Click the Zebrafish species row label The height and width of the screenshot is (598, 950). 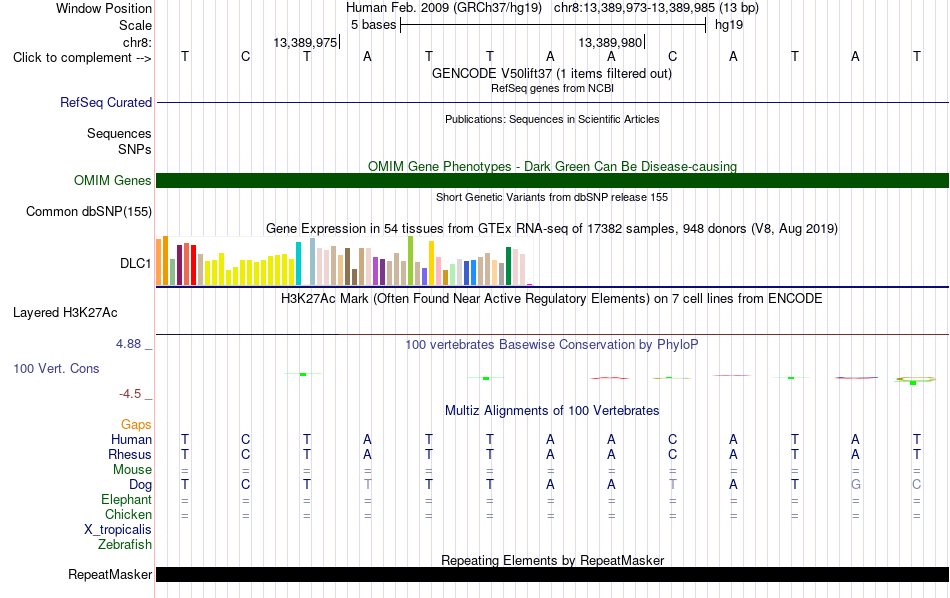125,545
